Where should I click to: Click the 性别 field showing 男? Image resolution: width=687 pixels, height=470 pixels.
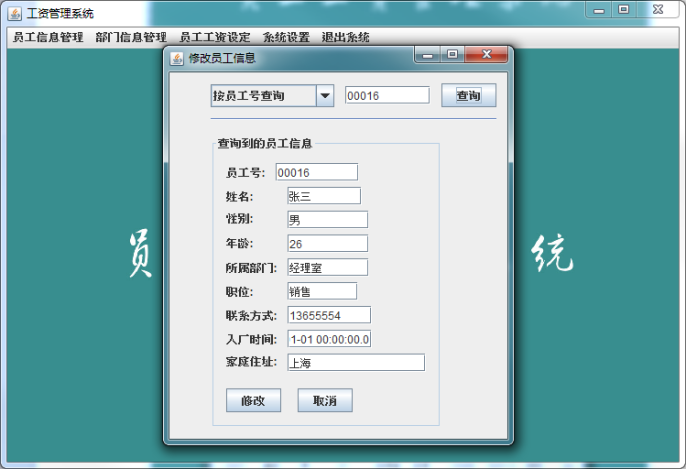pos(327,219)
